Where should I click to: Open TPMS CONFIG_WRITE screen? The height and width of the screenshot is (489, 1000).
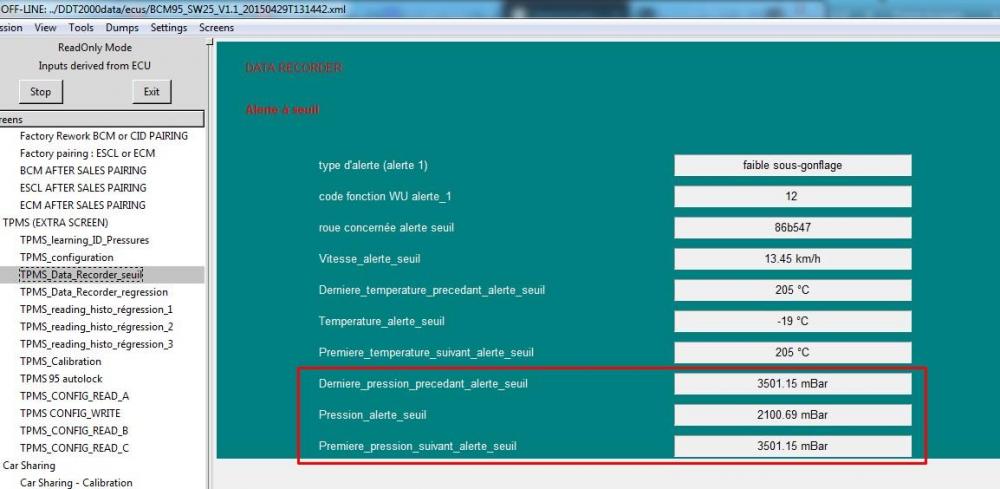(x=70, y=413)
